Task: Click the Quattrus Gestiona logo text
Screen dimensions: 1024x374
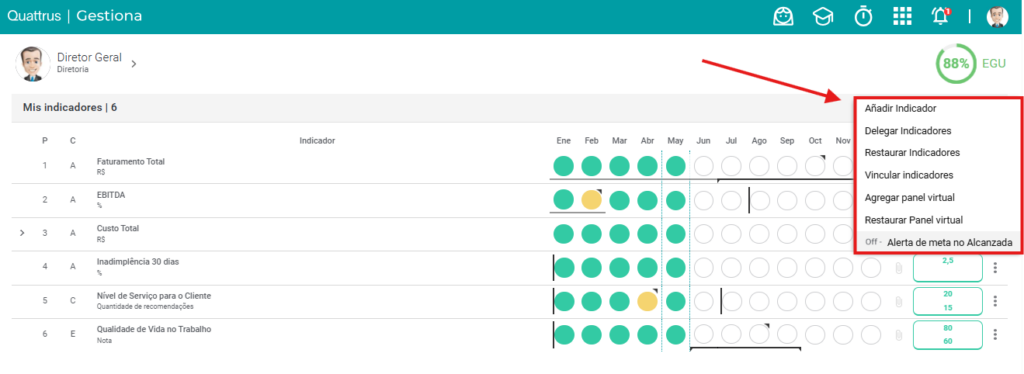Action: coord(74,16)
